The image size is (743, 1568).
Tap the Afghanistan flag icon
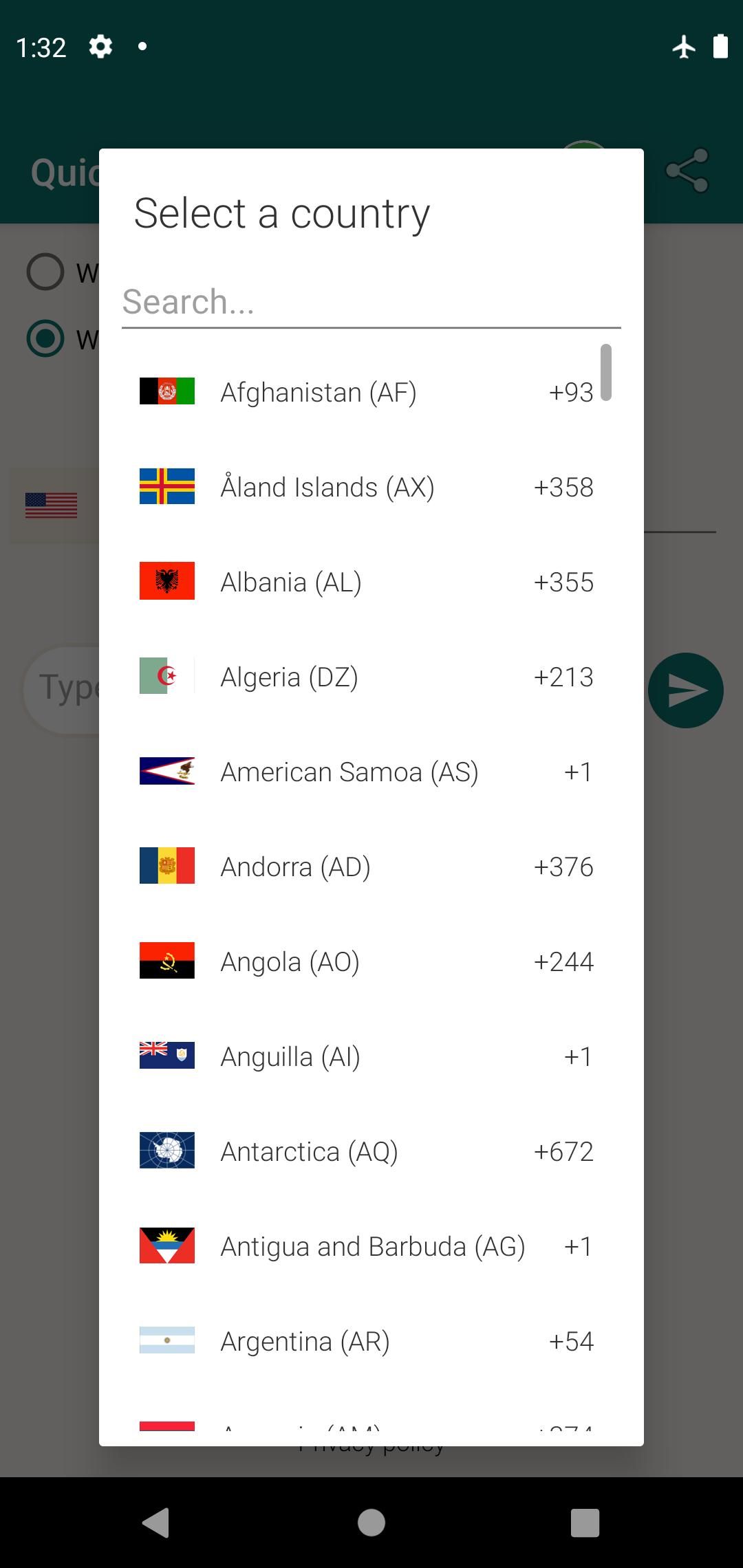(x=166, y=391)
